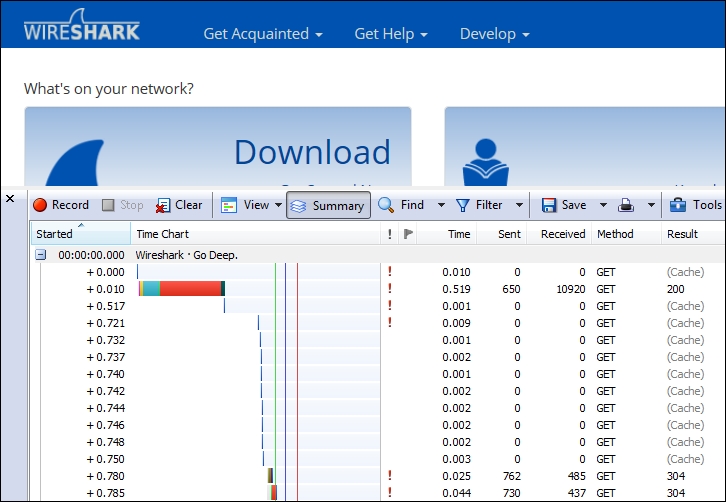
Task: Collapse the Wireshark Go Deep page group
Action: click(41, 254)
